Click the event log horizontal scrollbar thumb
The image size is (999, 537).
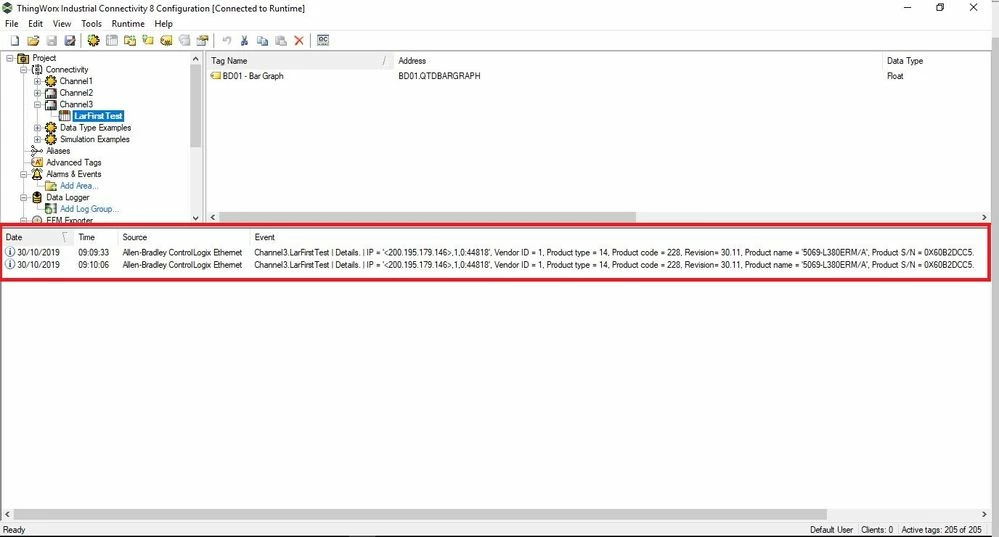coord(420,514)
